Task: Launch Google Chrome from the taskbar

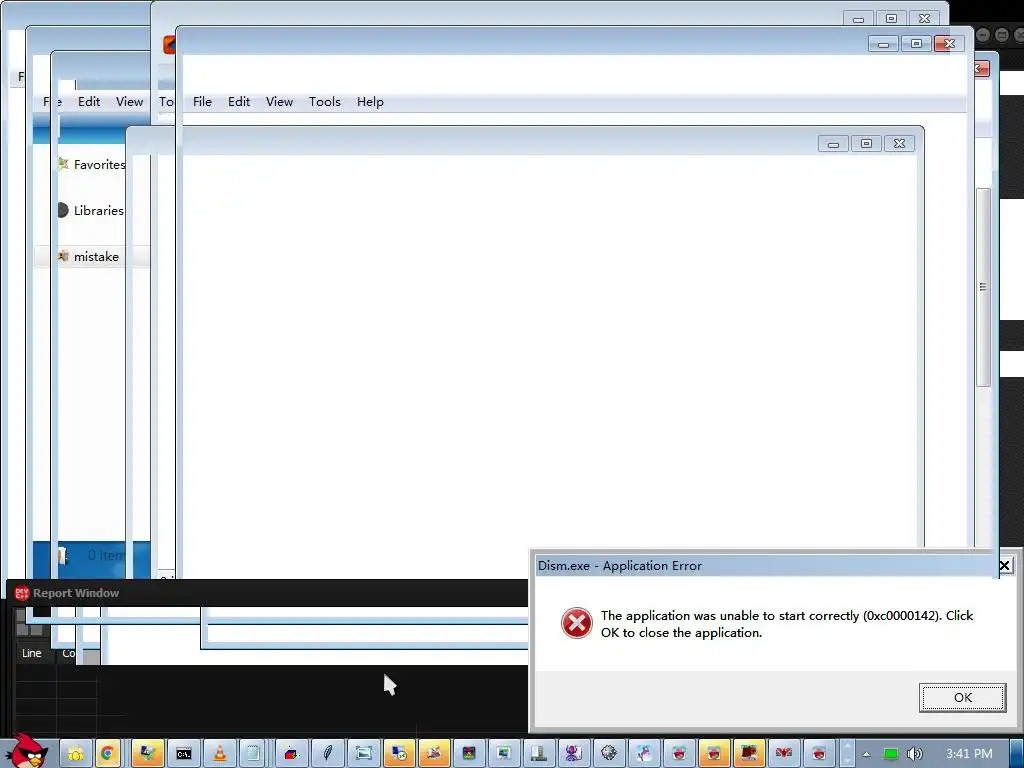Action: pos(107,754)
